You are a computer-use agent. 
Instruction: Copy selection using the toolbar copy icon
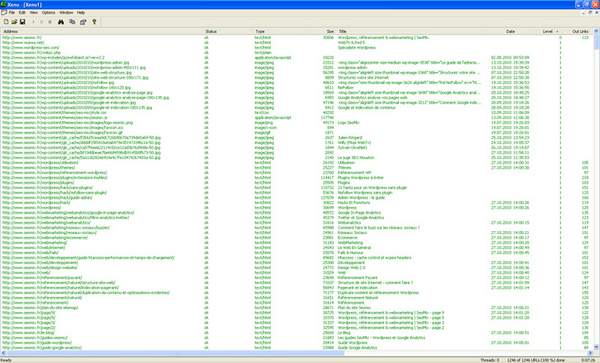(72, 22)
